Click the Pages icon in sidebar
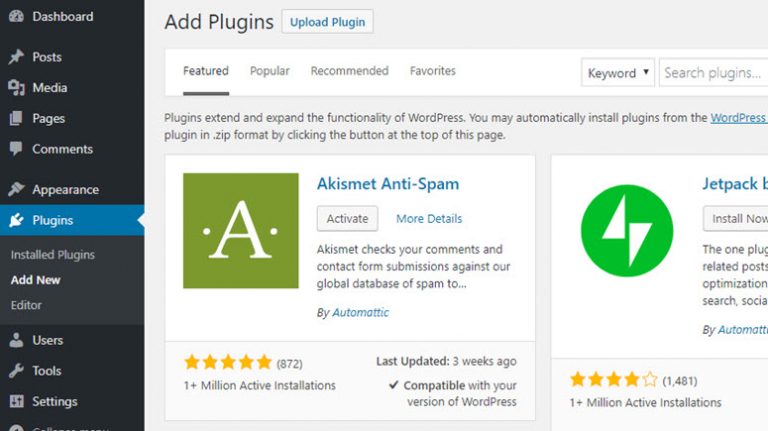This screenshot has height=431, width=768. click(x=16, y=118)
